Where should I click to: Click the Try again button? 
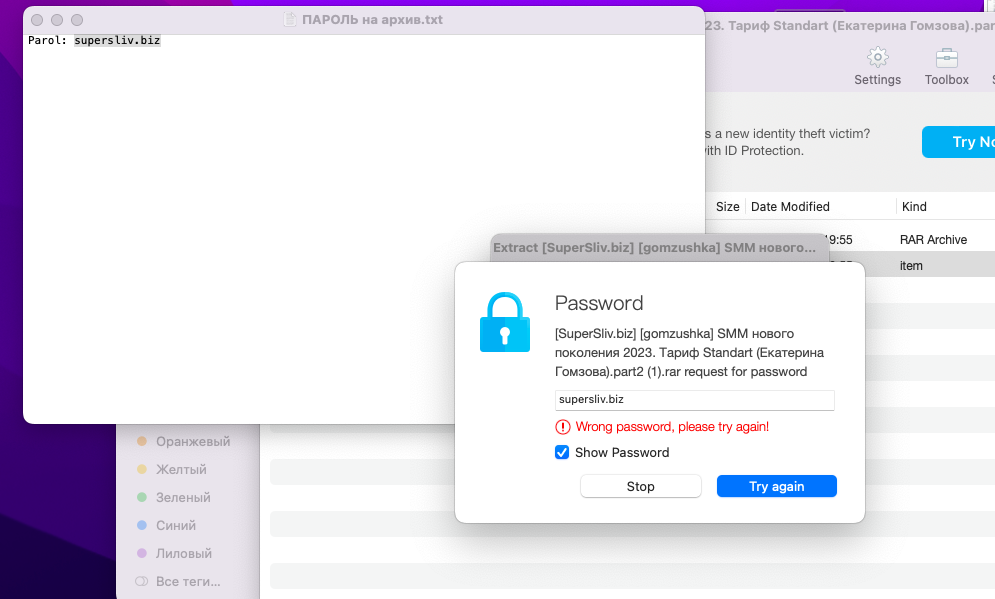click(777, 487)
